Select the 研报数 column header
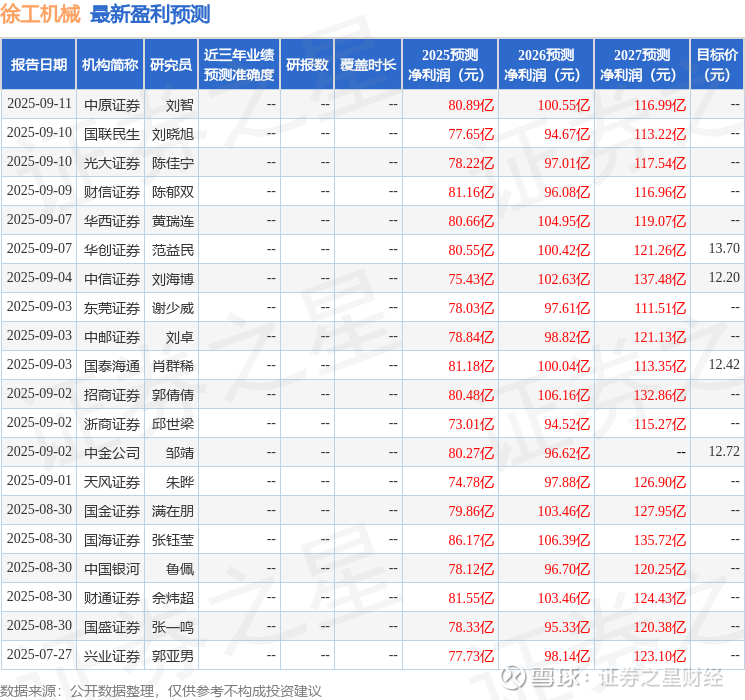This screenshot has height=700, width=745. (307, 65)
